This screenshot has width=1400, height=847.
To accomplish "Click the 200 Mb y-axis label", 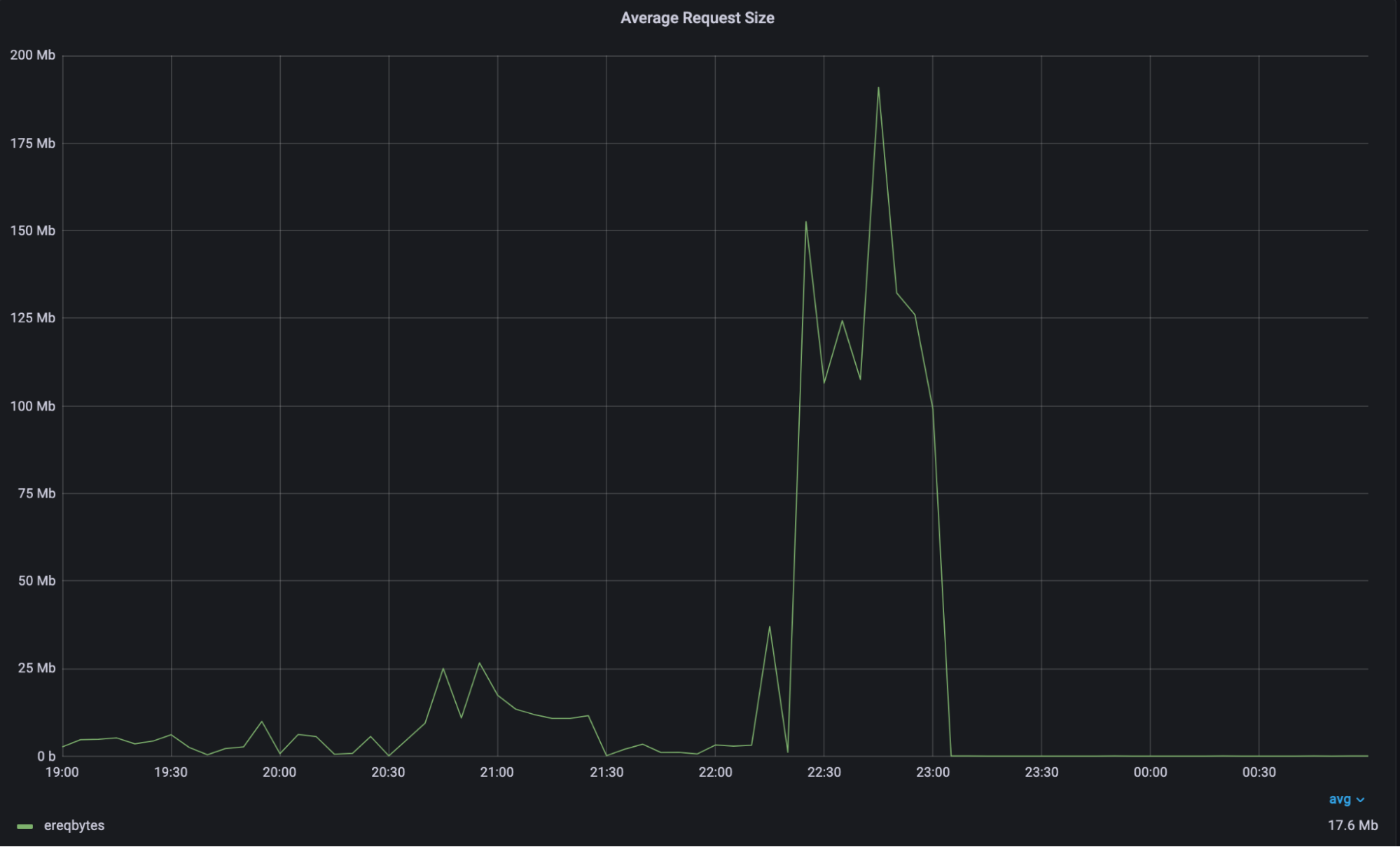I will click(x=33, y=55).
